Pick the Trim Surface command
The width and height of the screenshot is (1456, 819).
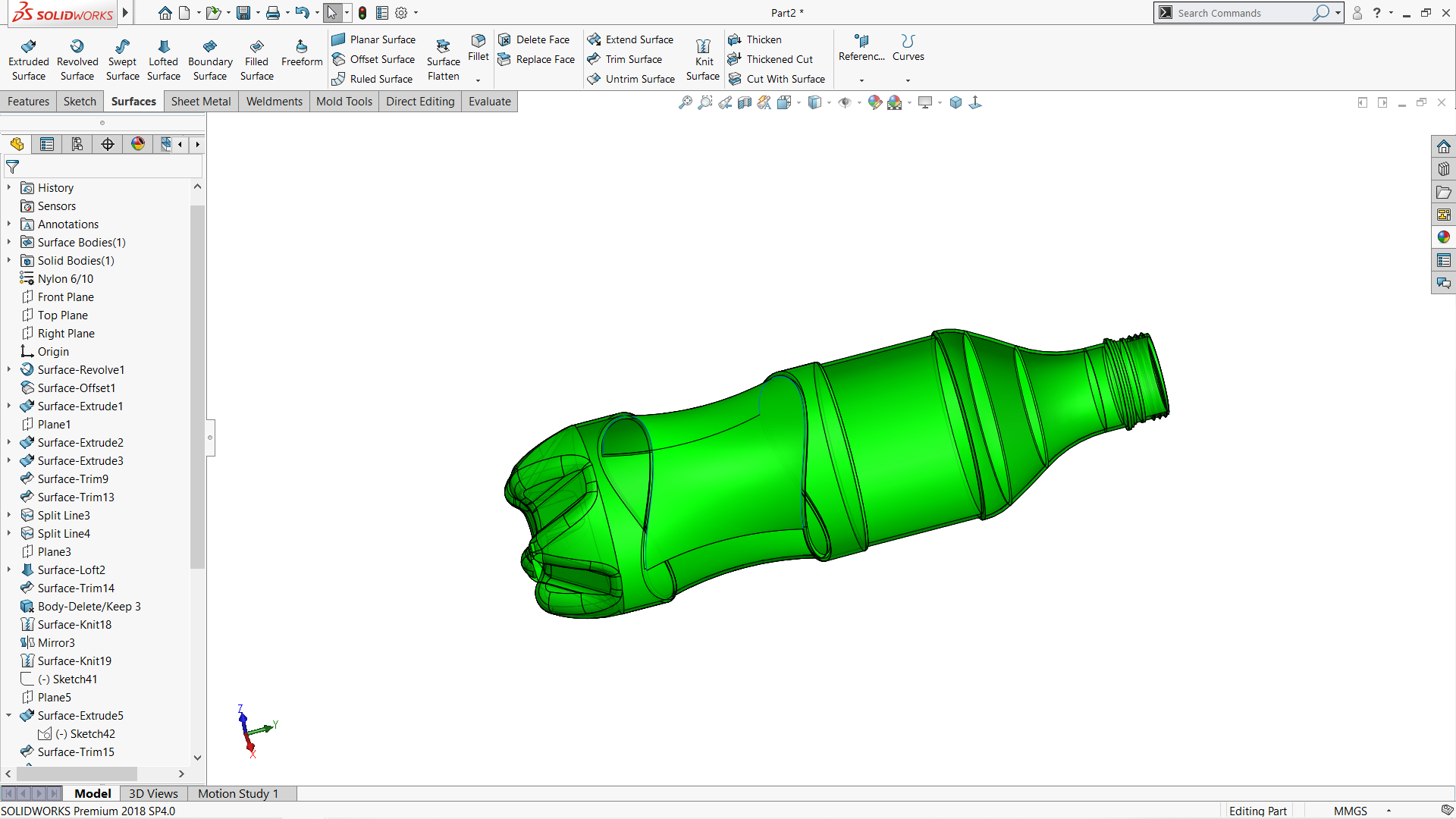point(625,59)
